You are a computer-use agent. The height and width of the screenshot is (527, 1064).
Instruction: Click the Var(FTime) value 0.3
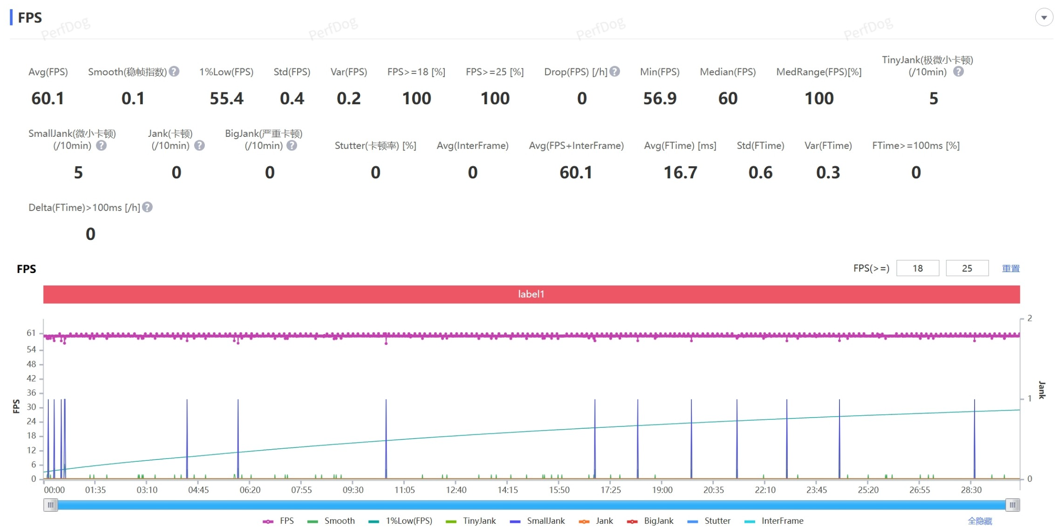tap(828, 173)
